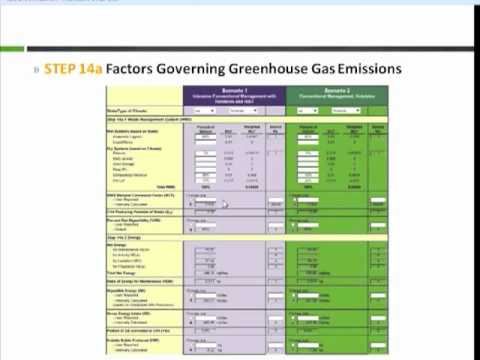Image resolution: width=480 pixels, height=360 pixels.
Task: Select Scenario 2 Volatile Solids user-reported radio
Action: click(293, 345)
